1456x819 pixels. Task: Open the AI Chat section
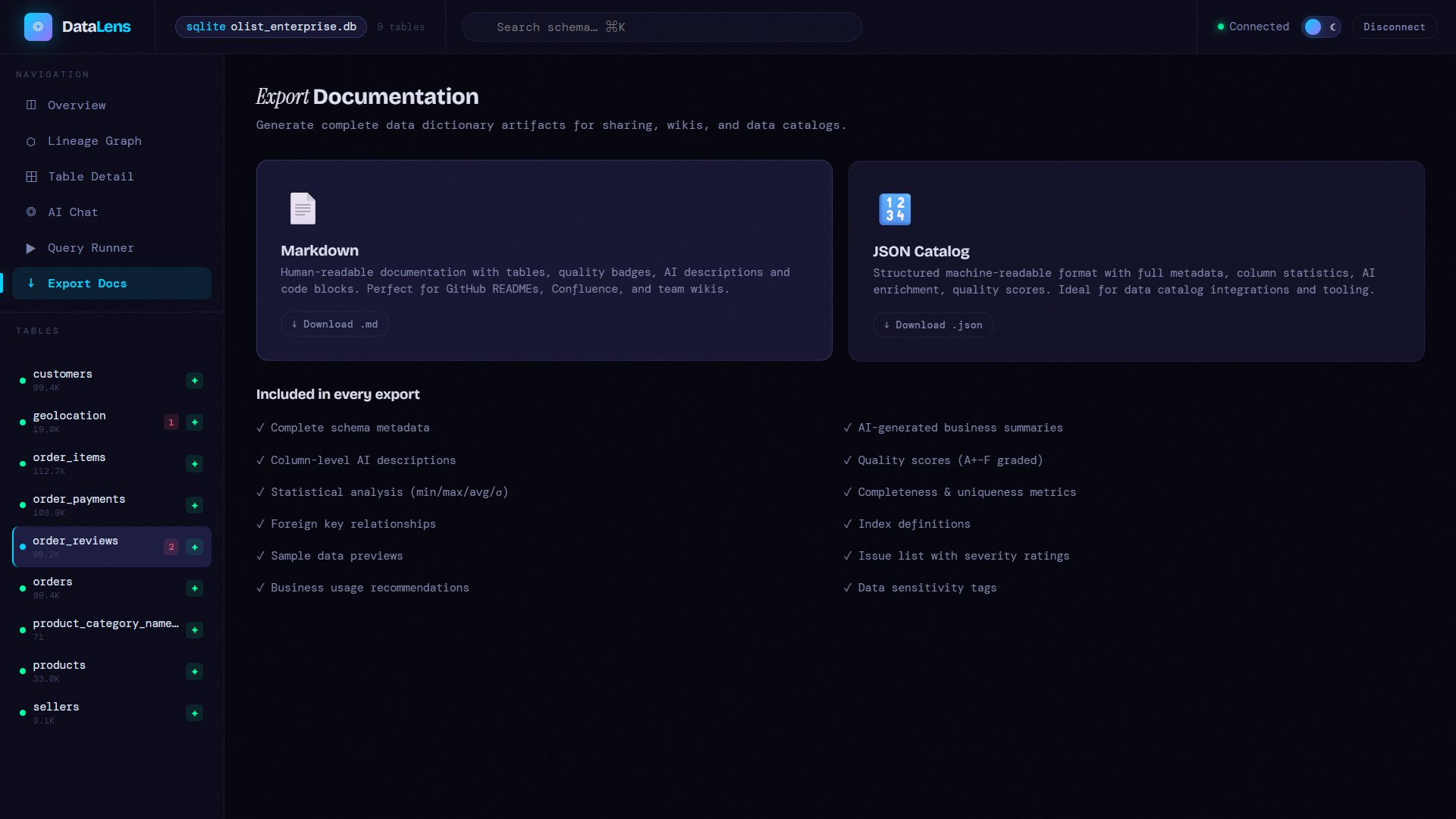(x=111, y=212)
